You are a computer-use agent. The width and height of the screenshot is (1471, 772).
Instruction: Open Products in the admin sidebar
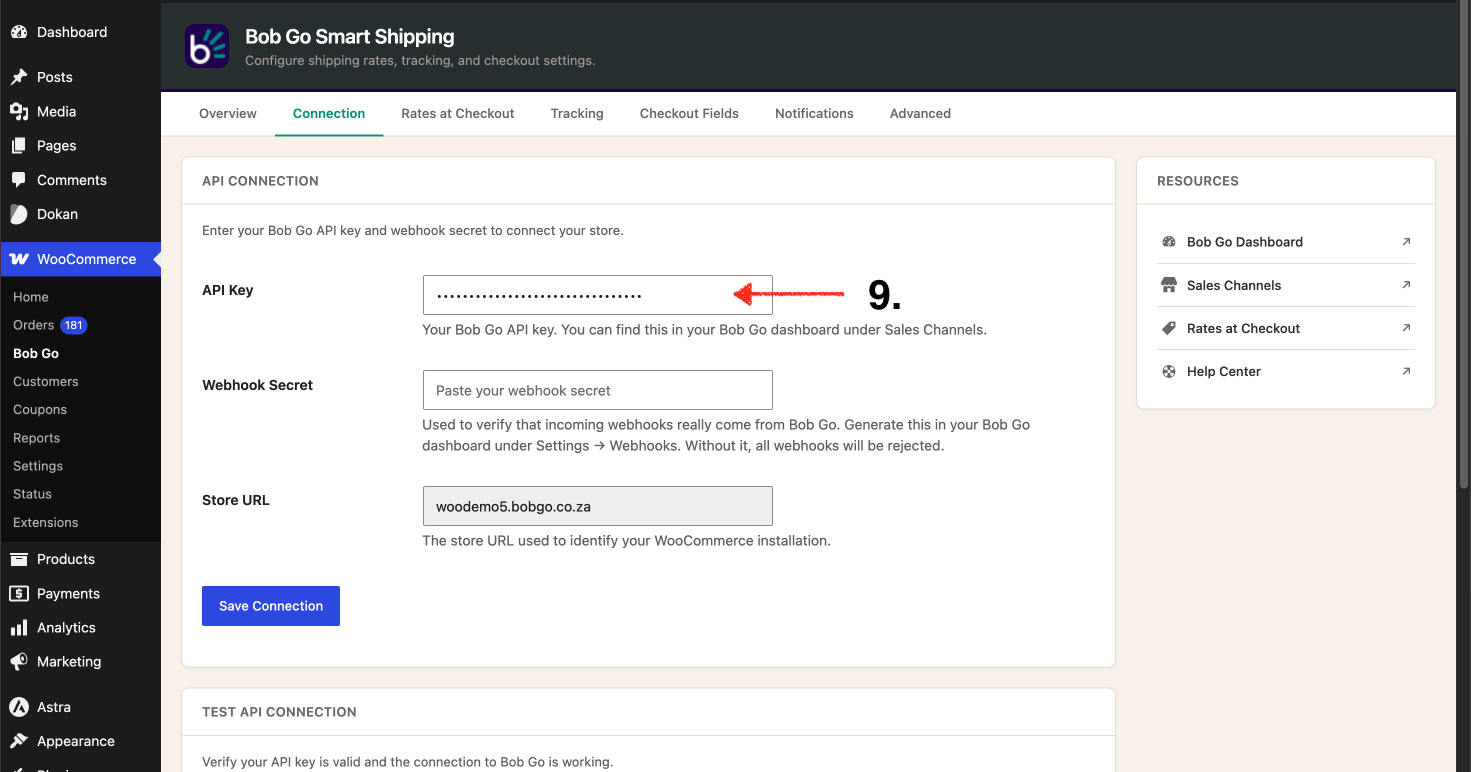[80, 559]
